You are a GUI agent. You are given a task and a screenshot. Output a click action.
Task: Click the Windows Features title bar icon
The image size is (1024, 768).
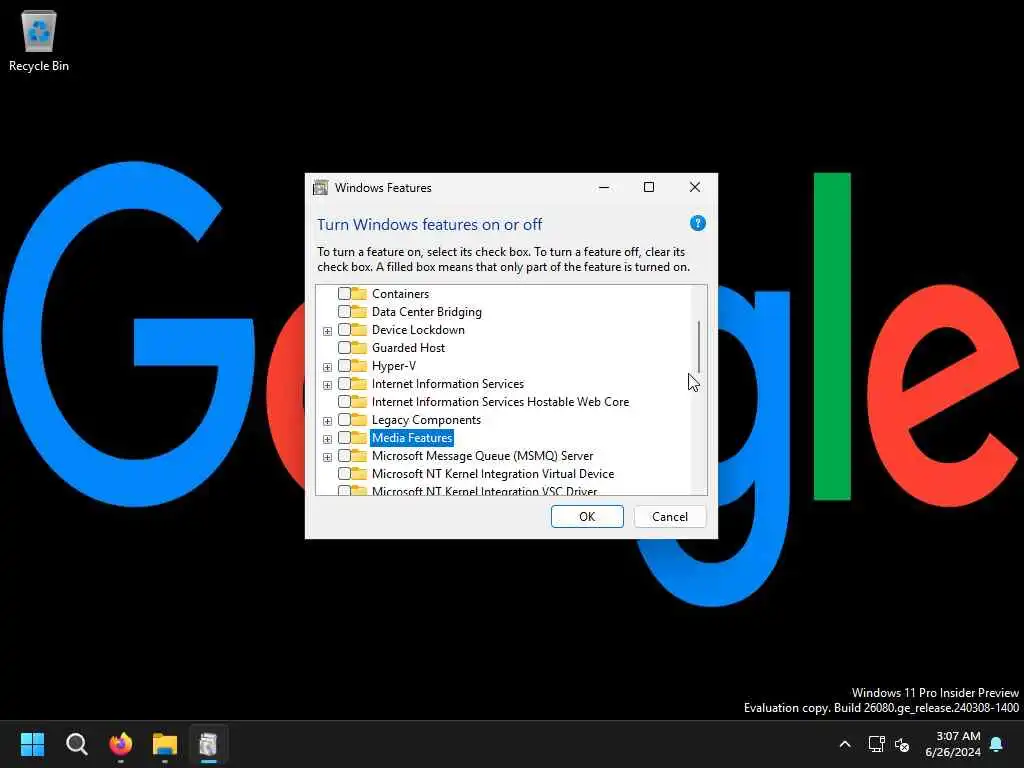point(320,188)
